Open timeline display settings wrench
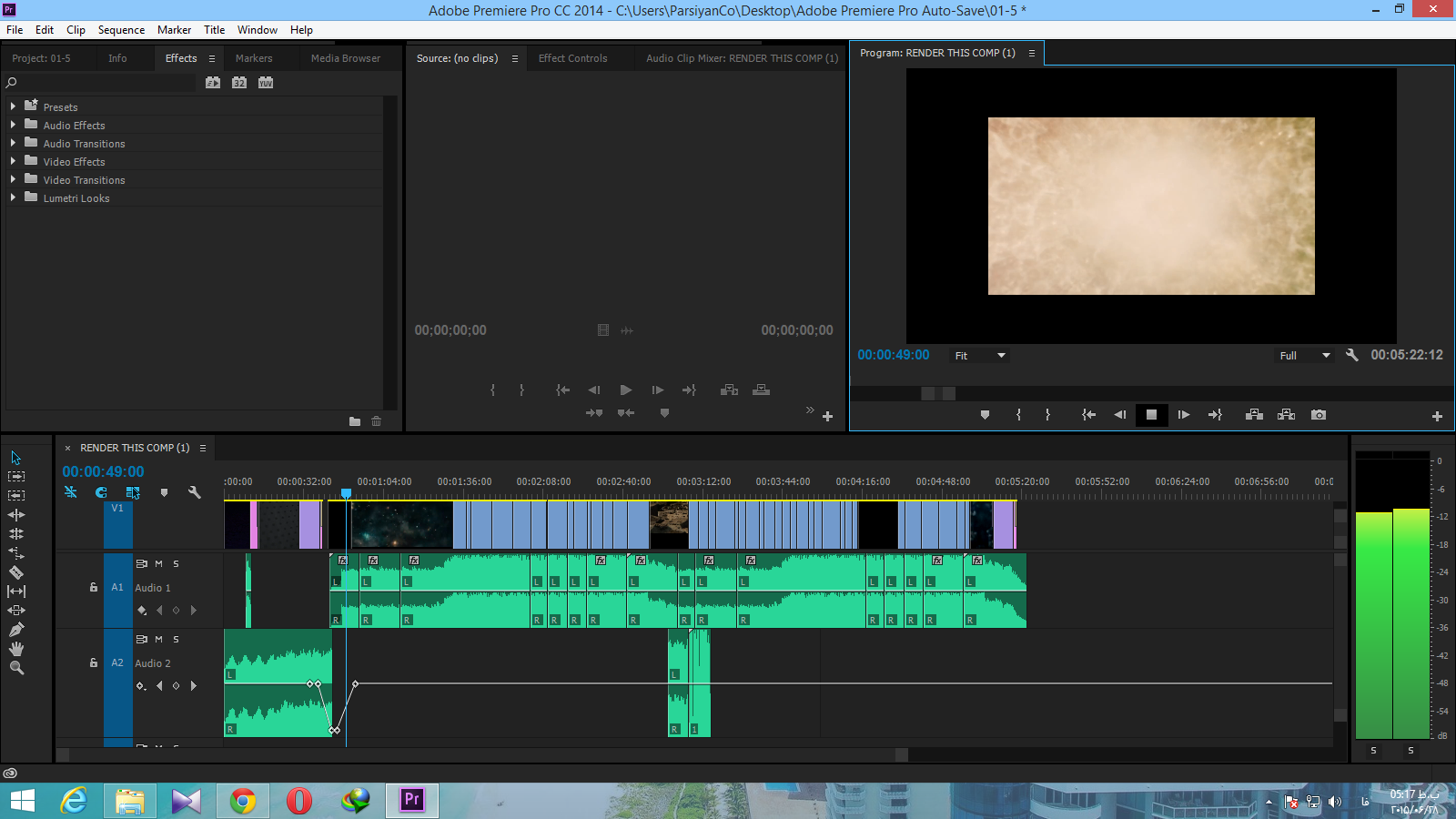Viewport: 1456px width, 819px height. (x=194, y=492)
